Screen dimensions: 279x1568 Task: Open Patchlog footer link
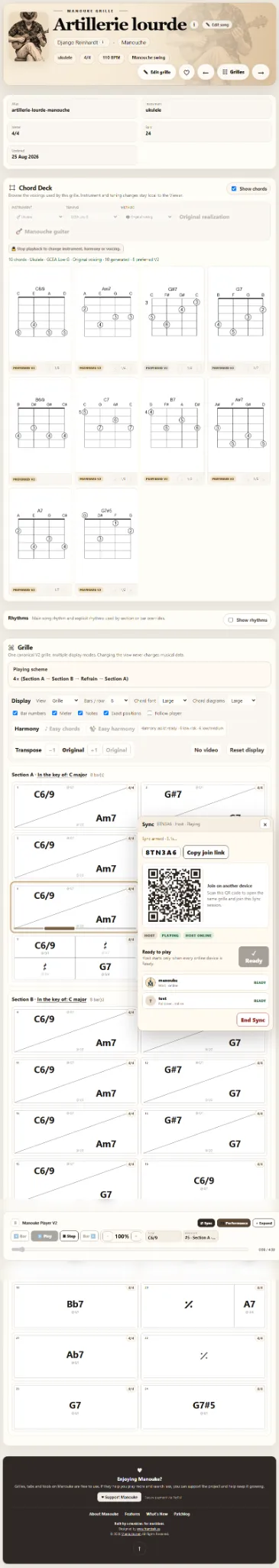point(182,1514)
